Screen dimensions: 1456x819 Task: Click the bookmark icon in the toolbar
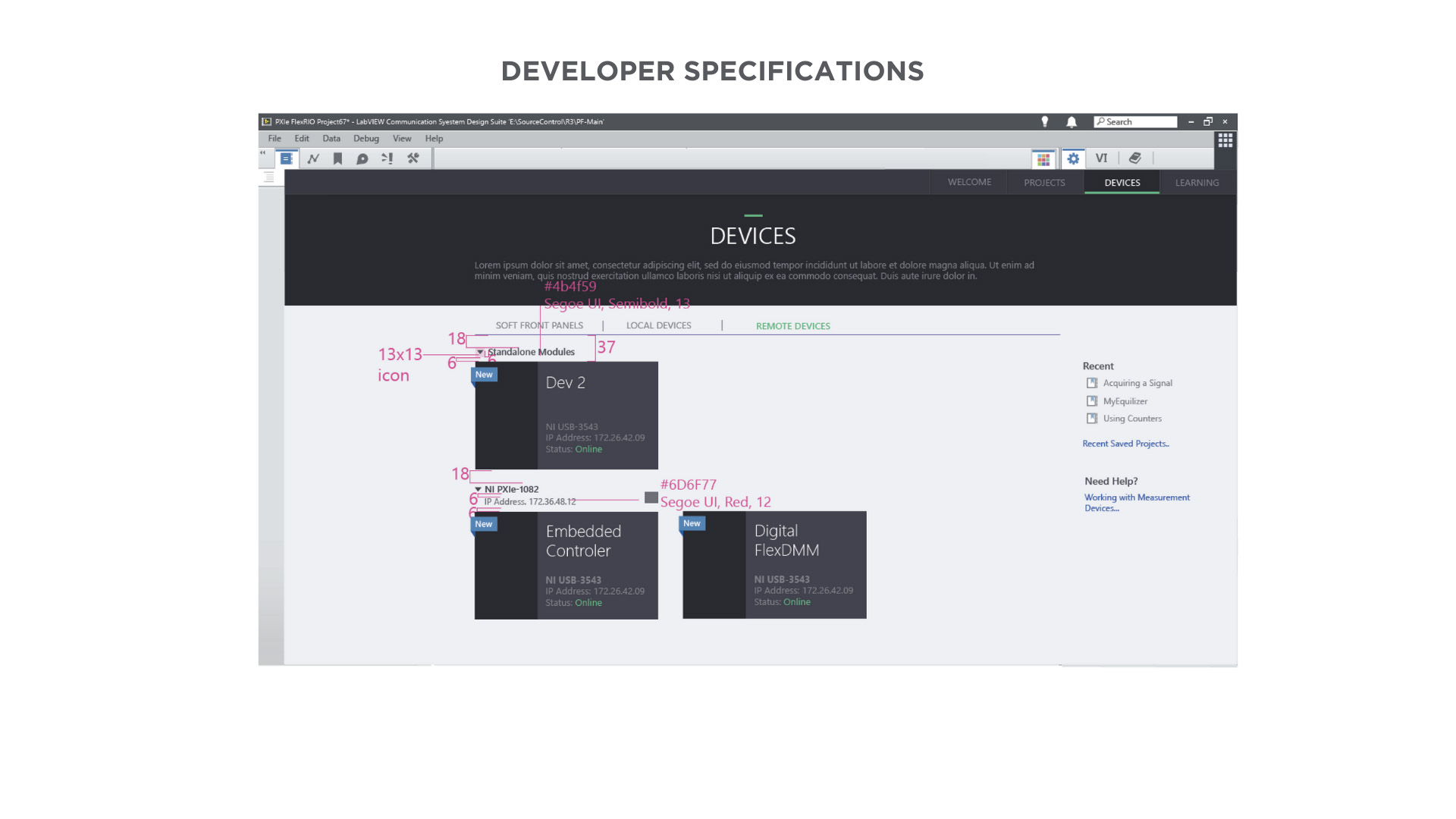tap(338, 158)
